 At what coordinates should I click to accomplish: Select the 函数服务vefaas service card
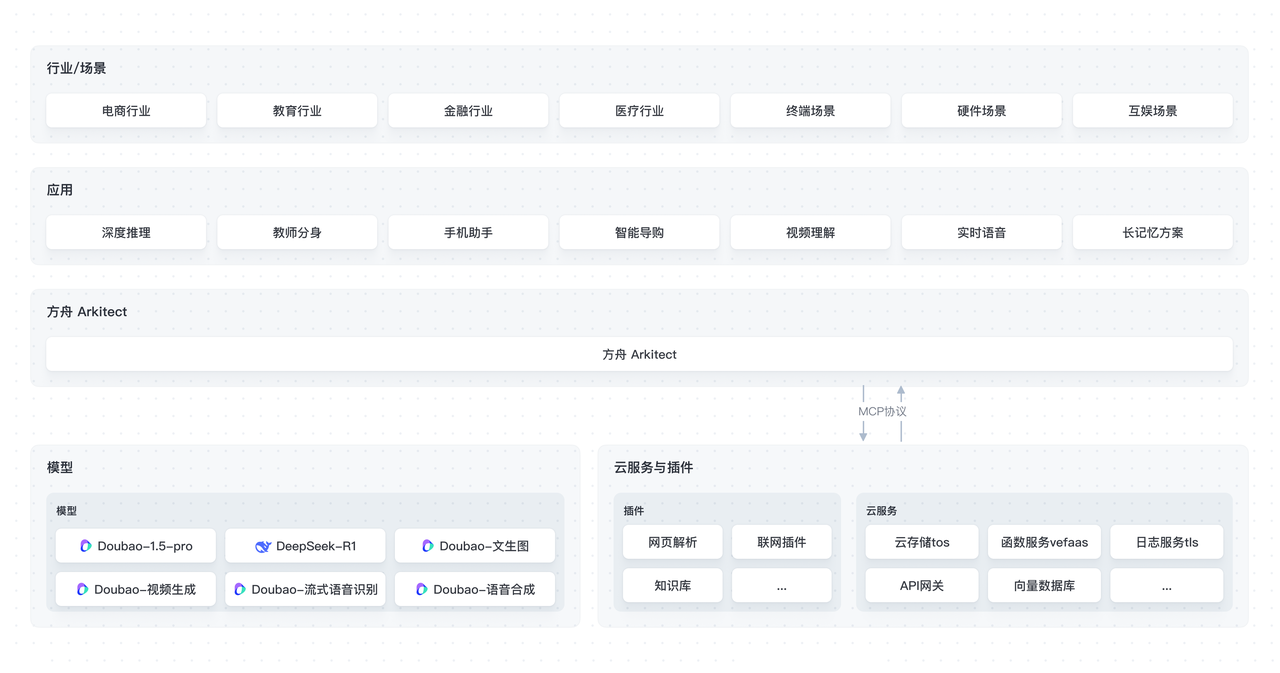point(1044,542)
